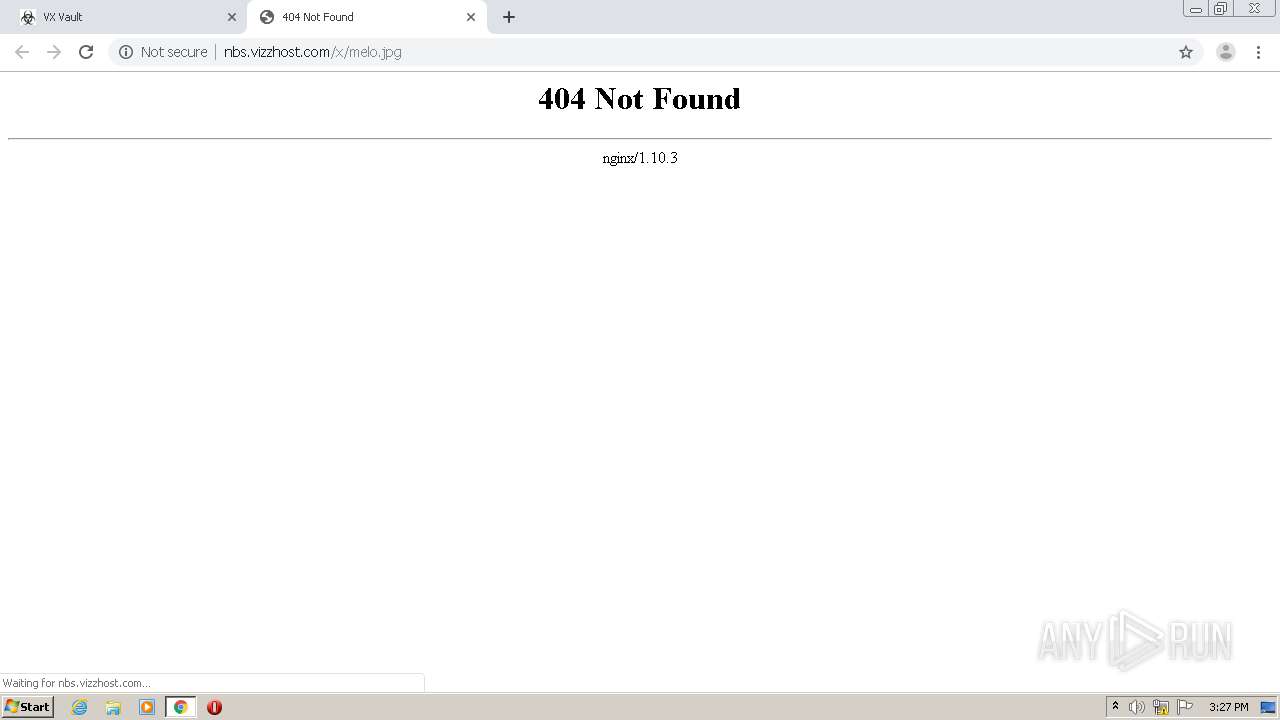The image size is (1280, 720).
Task: Click the show desktop button
Action: point(1268,707)
